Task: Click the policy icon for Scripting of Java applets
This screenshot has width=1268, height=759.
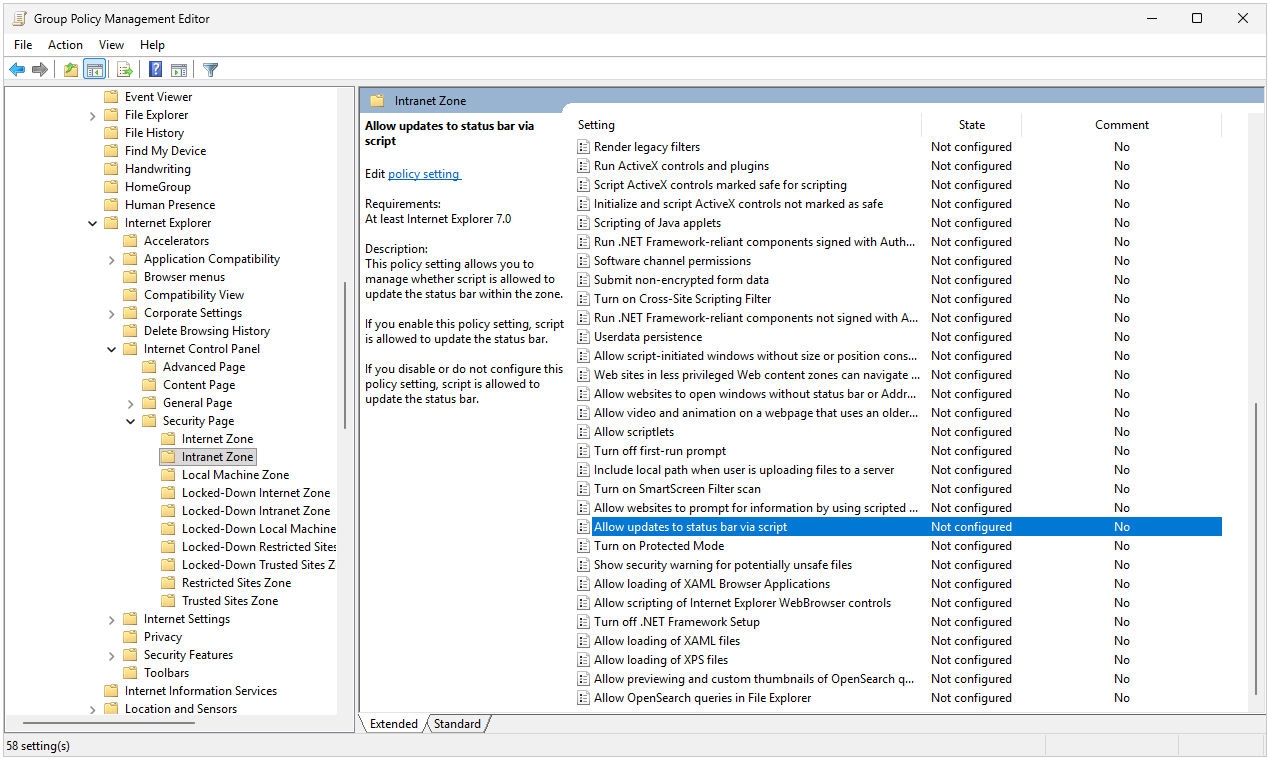Action: click(584, 223)
